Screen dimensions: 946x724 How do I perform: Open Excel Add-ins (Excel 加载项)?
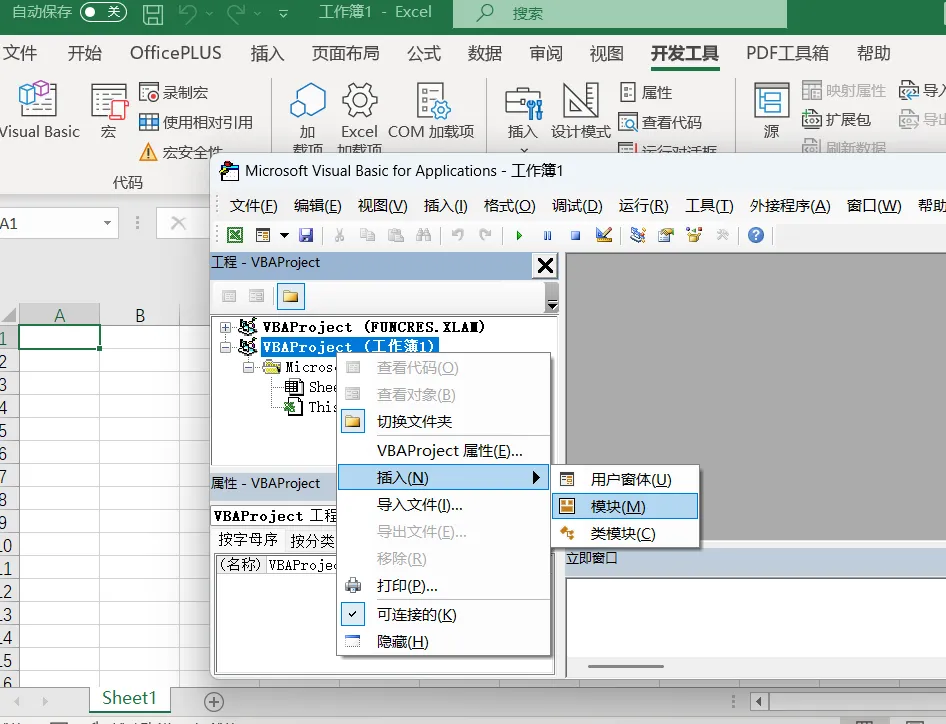pyautogui.click(x=360, y=115)
